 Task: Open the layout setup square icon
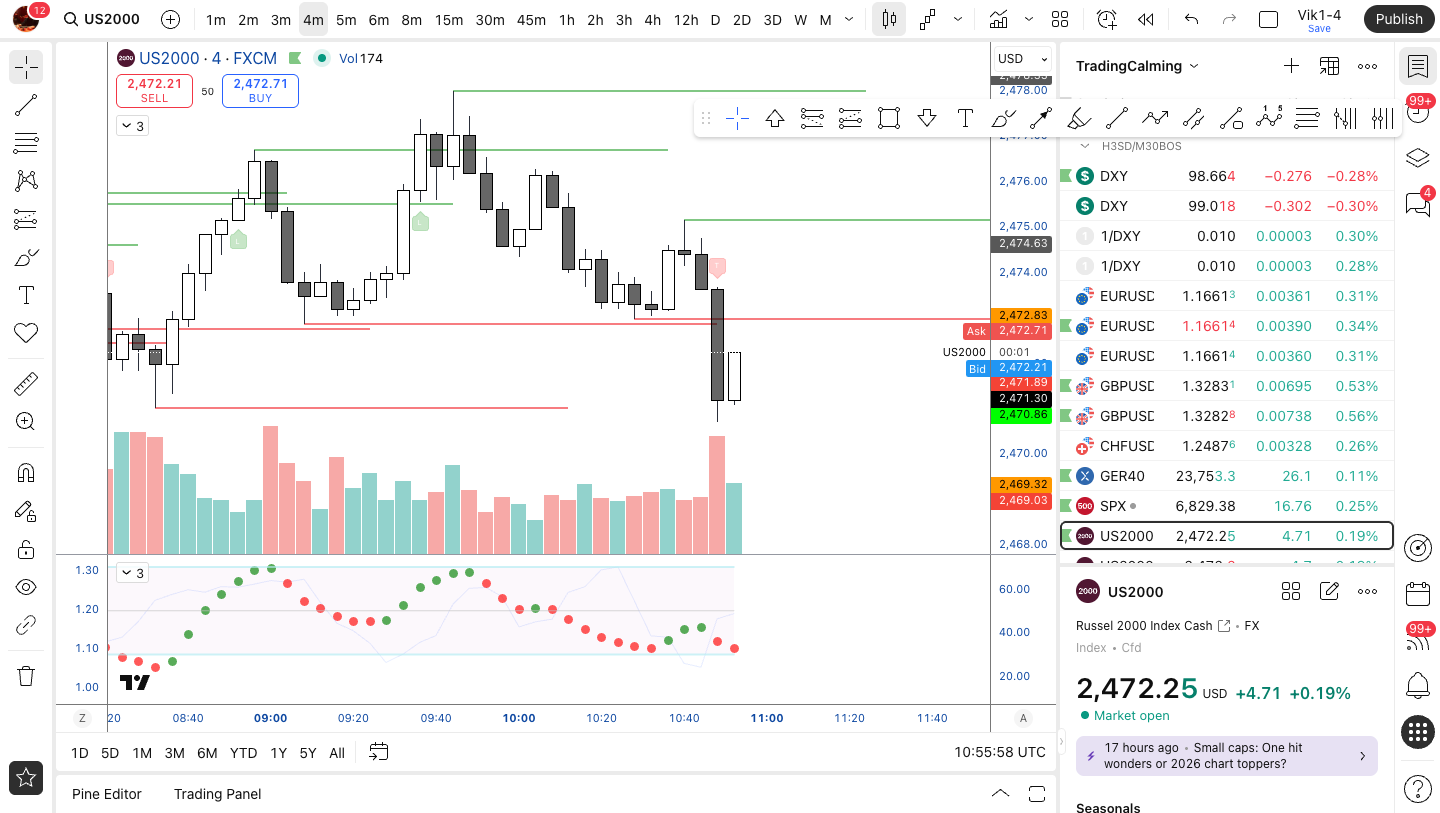(x=1268, y=19)
